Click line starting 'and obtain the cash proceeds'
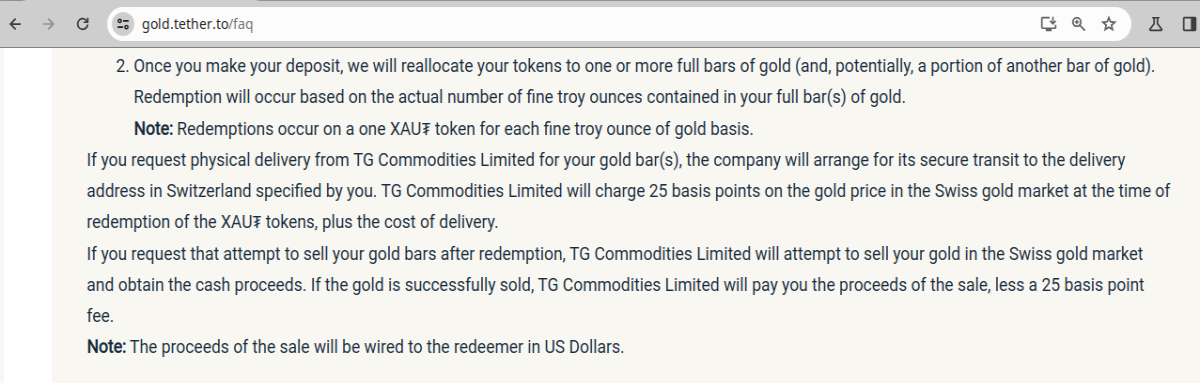Viewport: 1200px width, 383px height. point(616,285)
